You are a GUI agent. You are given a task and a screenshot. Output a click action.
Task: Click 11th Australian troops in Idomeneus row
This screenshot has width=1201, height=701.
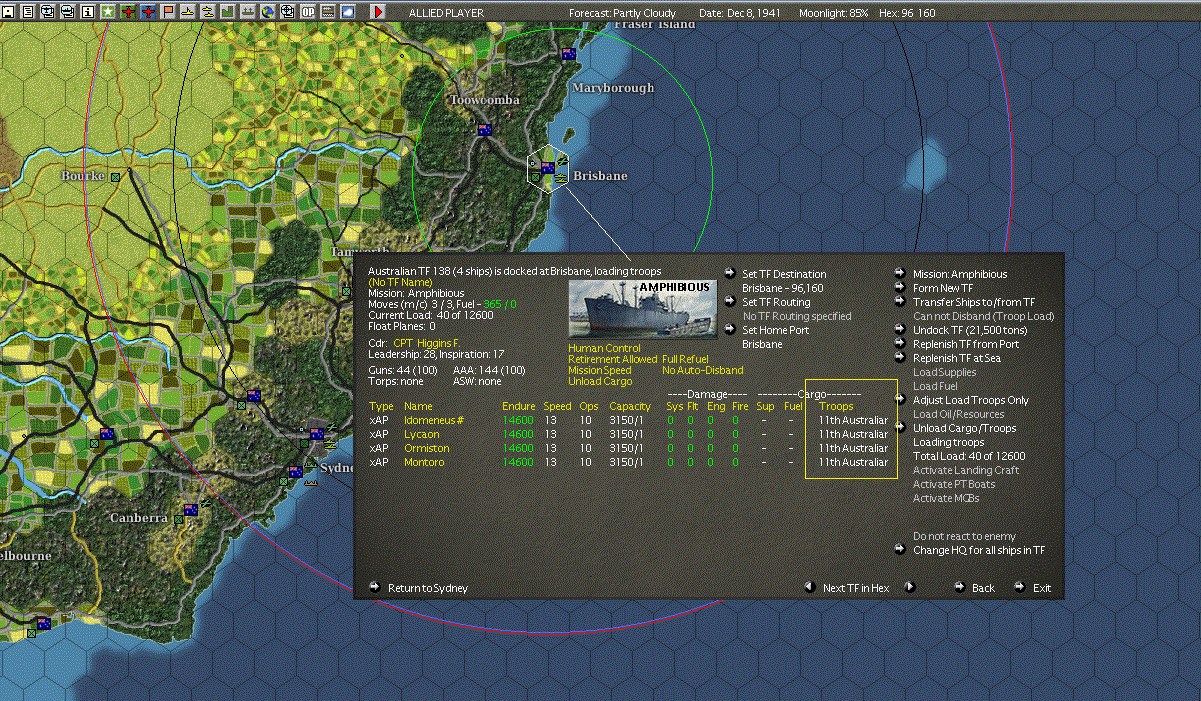point(853,420)
